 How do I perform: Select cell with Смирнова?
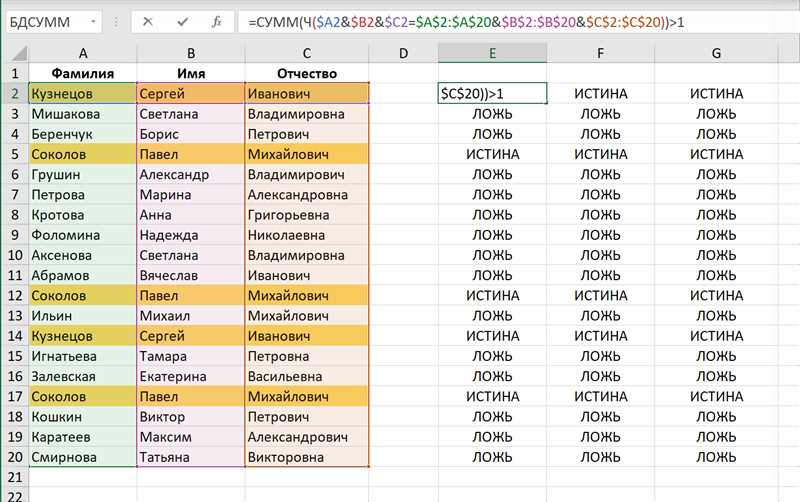pyautogui.click(x=83, y=457)
